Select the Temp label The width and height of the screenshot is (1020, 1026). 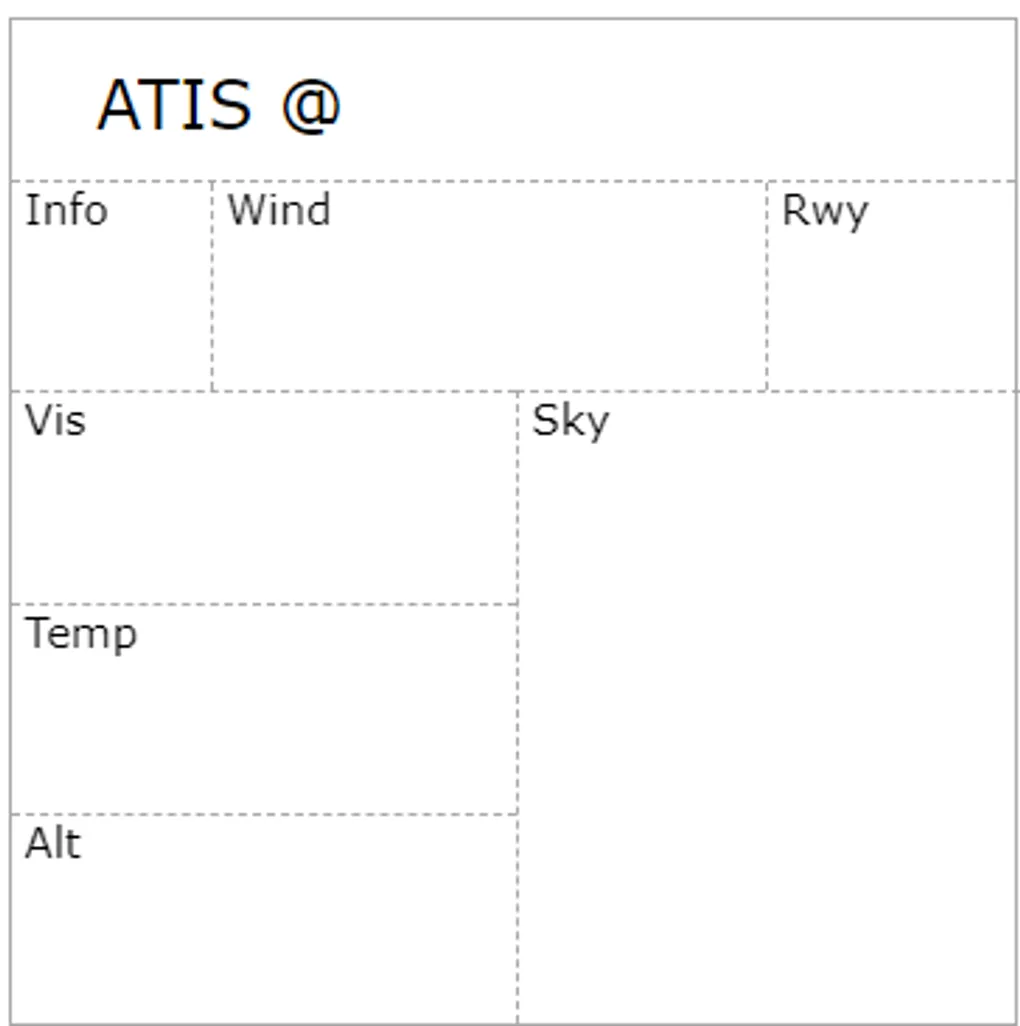click(81, 634)
